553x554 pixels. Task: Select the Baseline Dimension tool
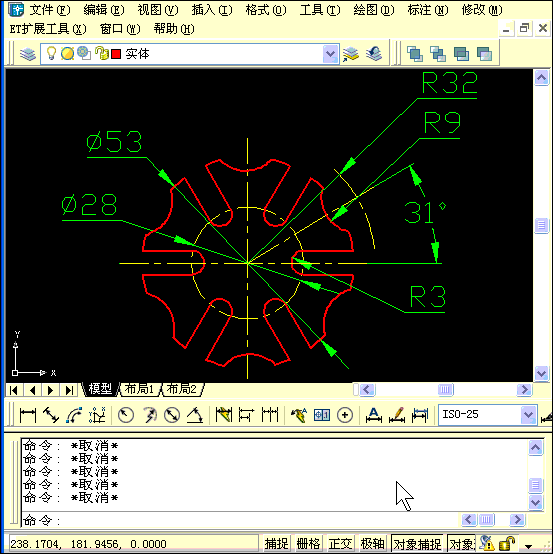coord(247,415)
